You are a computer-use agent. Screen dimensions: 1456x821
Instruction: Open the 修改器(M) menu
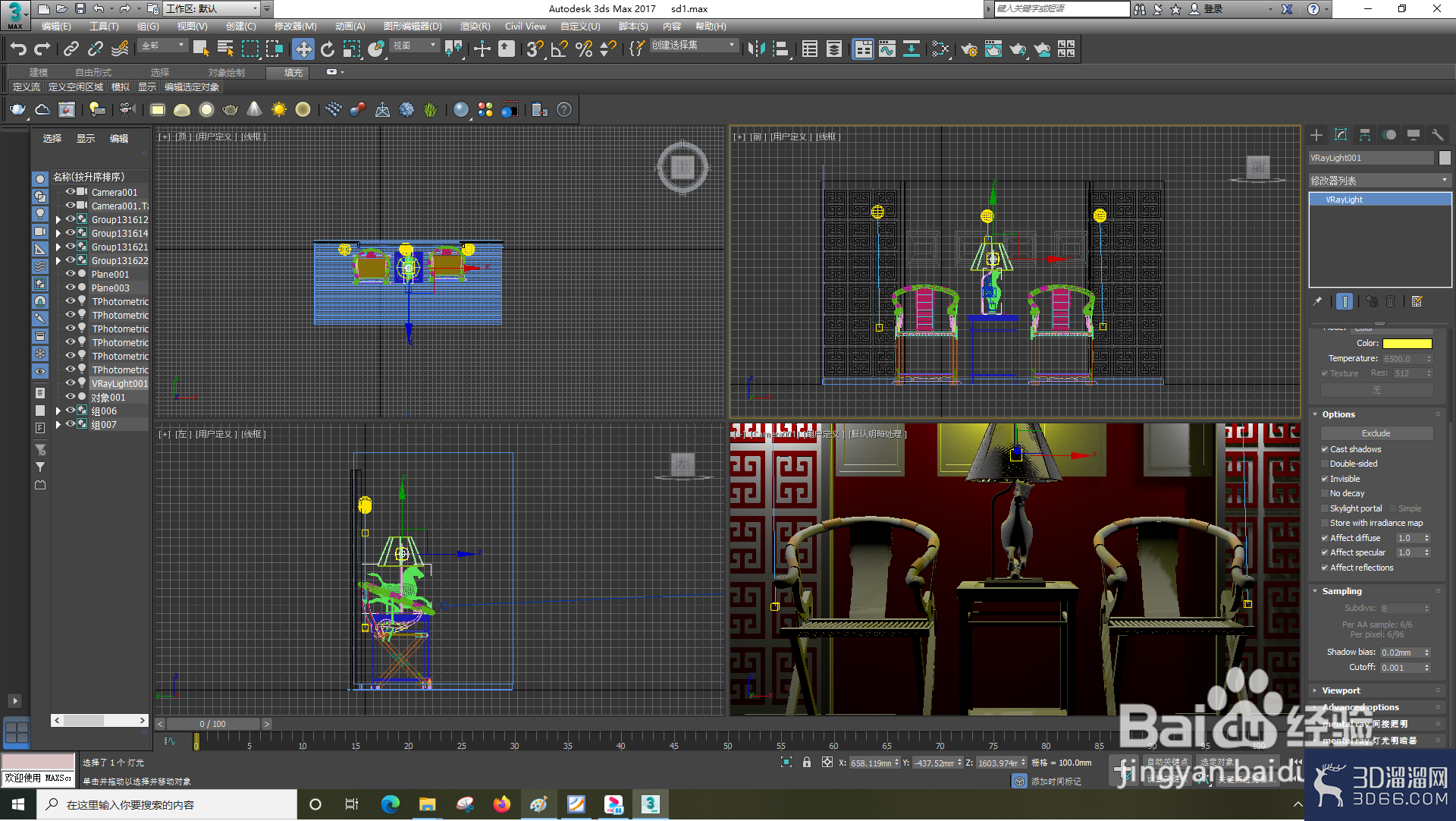tap(295, 27)
